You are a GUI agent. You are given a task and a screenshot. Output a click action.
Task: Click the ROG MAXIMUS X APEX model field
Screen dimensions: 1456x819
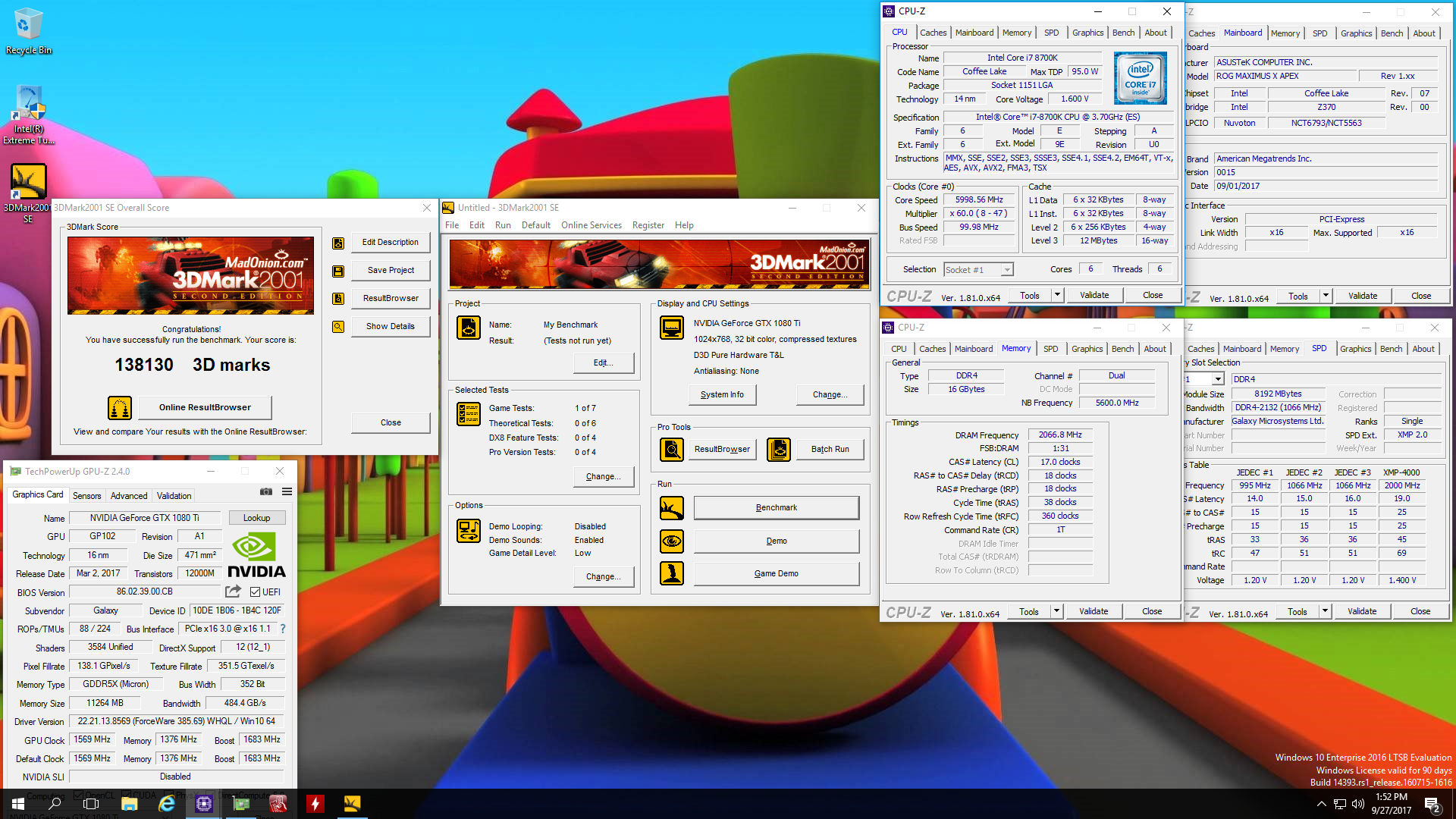point(1284,76)
